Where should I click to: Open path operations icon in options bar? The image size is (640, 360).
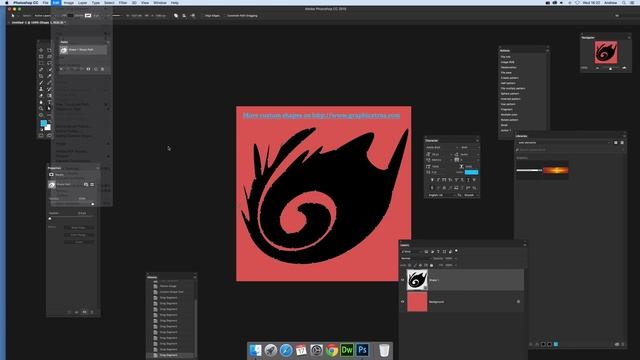coord(176,16)
